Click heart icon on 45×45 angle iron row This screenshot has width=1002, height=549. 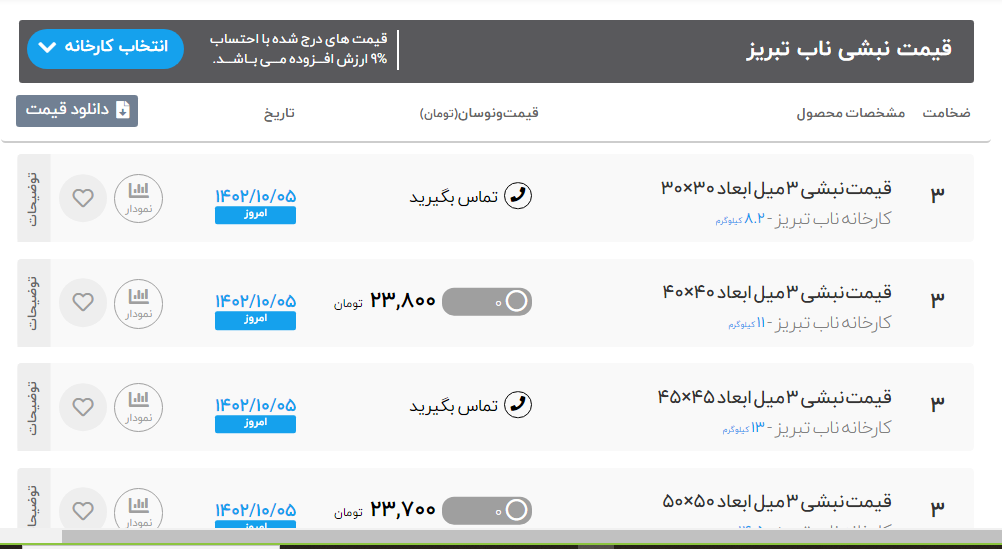(84, 406)
